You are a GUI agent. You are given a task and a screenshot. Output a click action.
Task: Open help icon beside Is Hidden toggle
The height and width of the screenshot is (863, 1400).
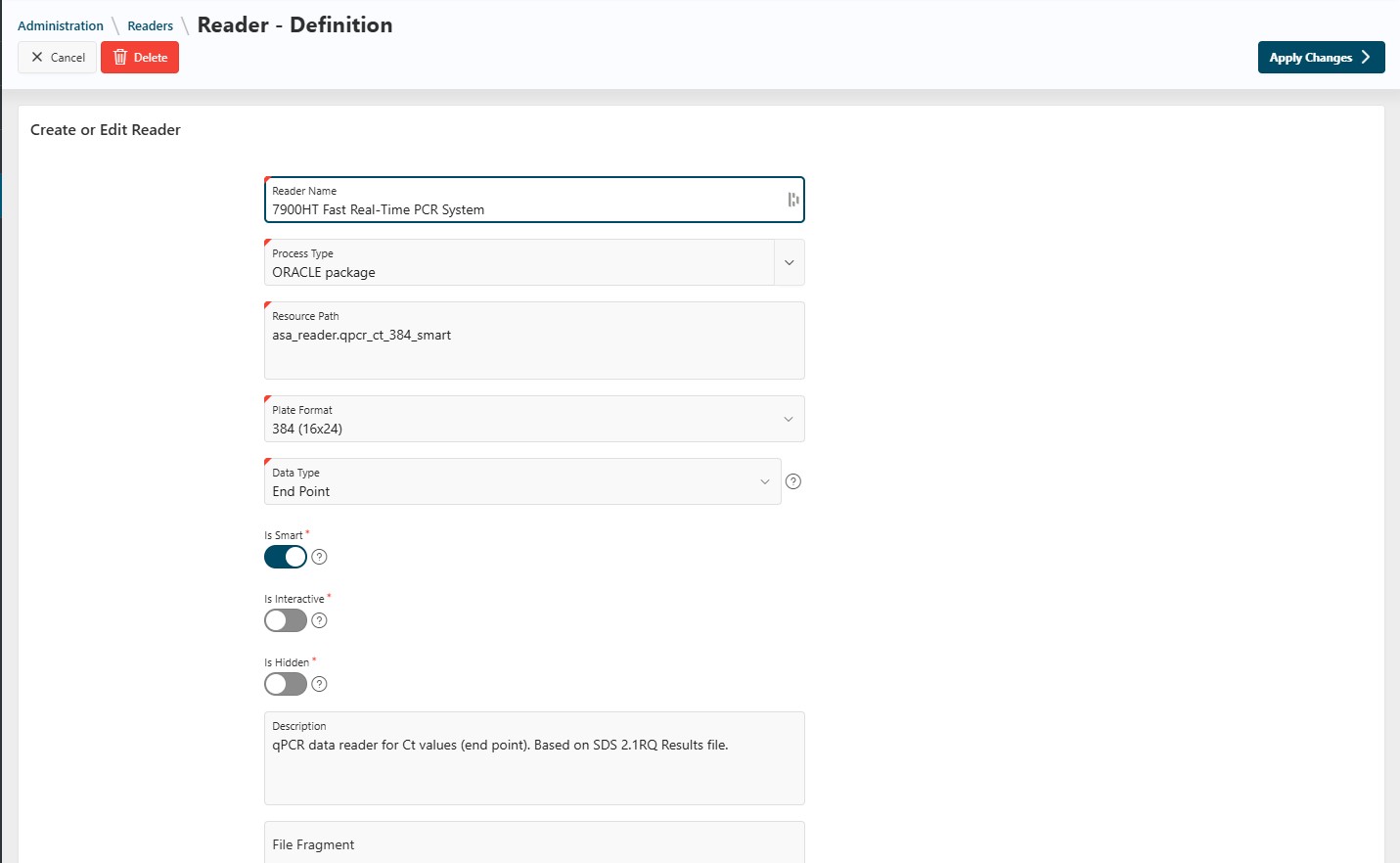319,684
